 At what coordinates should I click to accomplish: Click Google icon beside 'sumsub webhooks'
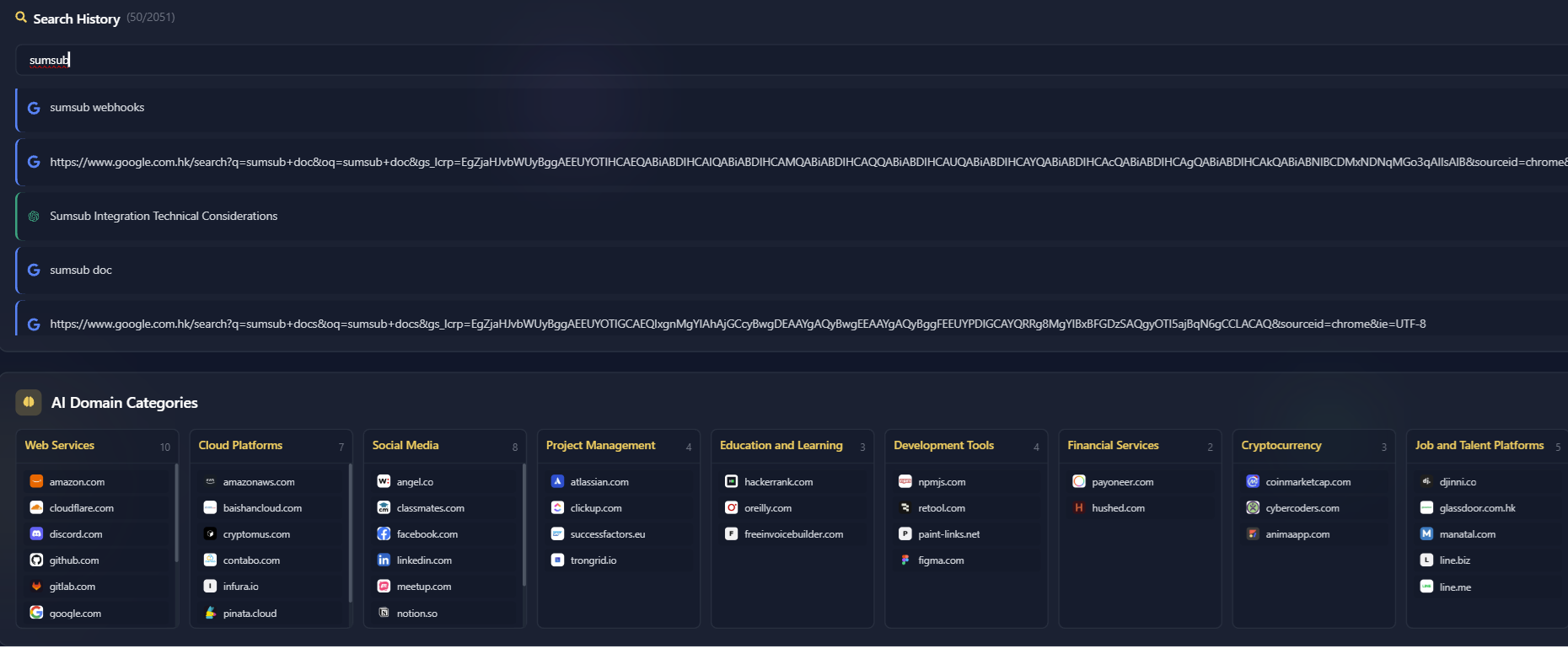34,108
